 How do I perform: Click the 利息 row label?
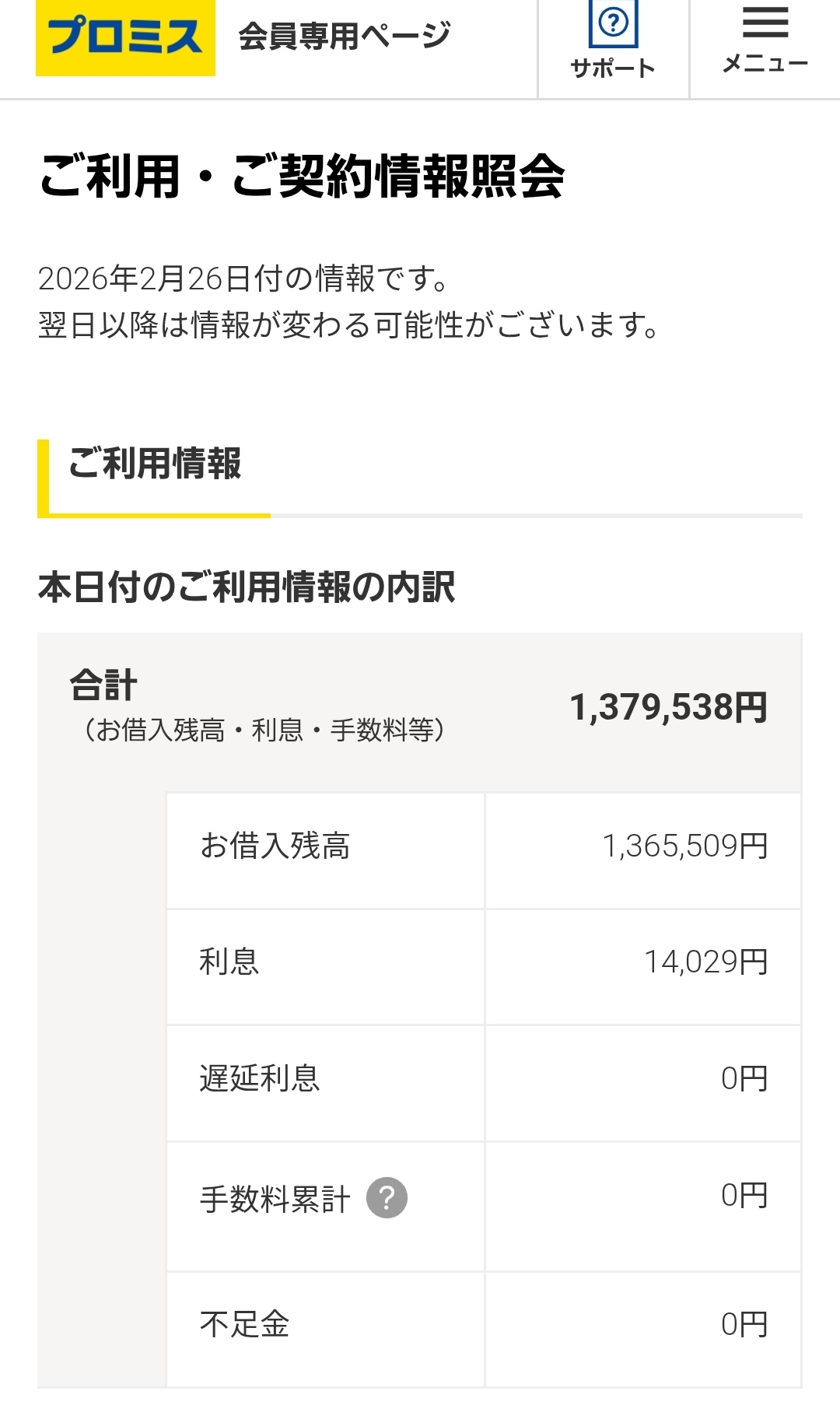tap(229, 962)
